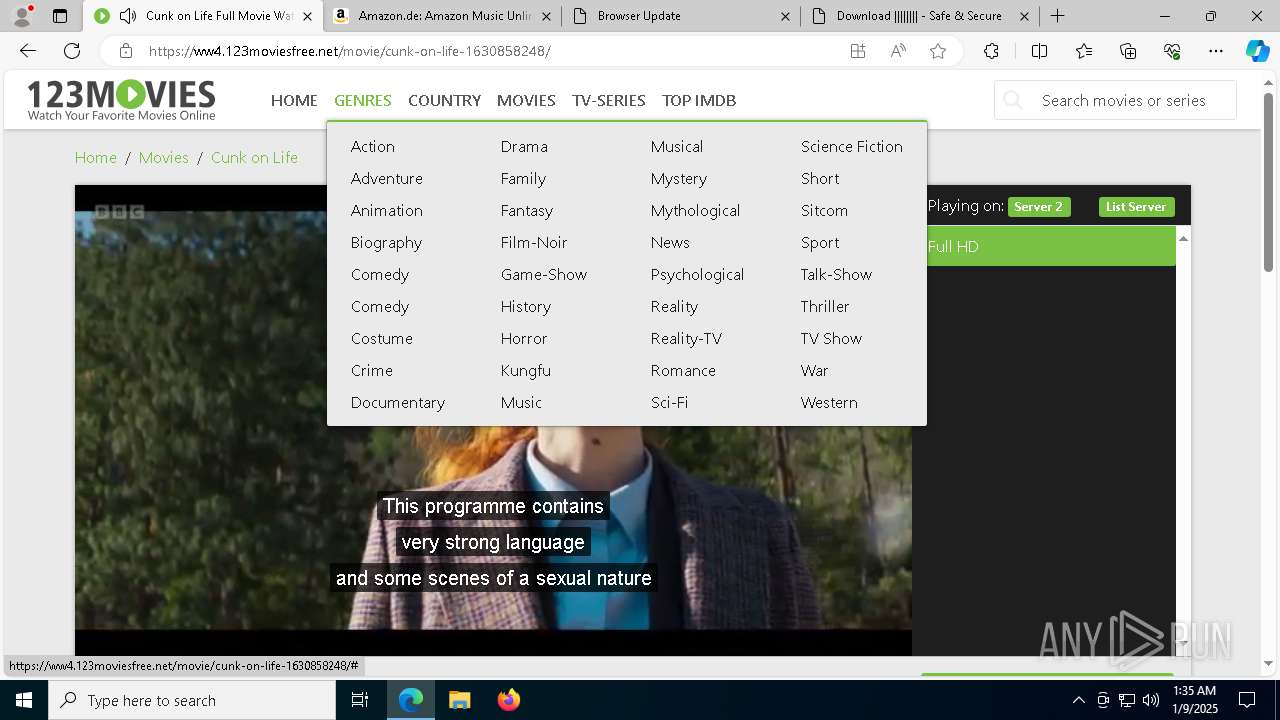Image resolution: width=1280 pixels, height=720 pixels.
Task: Open Copilot sidebar icon
Action: pyautogui.click(x=1257, y=51)
